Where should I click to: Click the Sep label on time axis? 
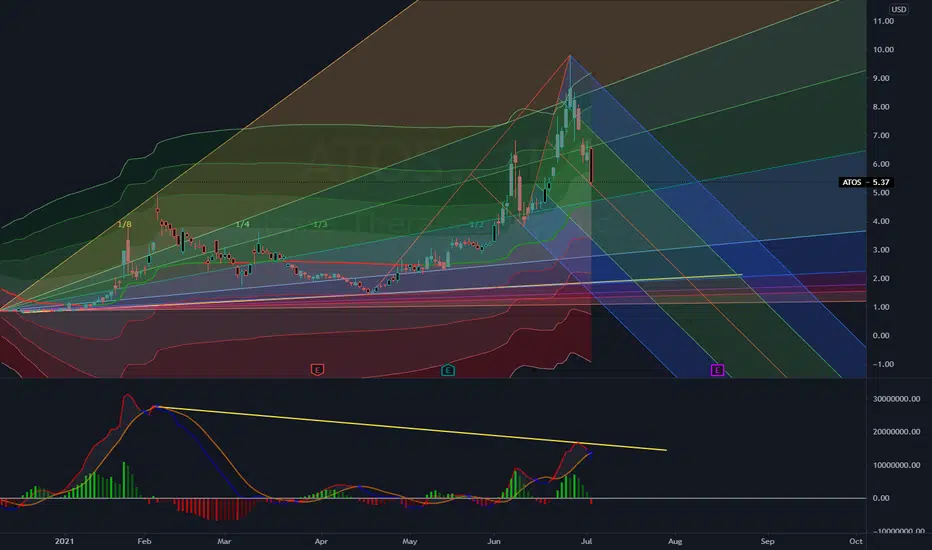[x=767, y=541]
